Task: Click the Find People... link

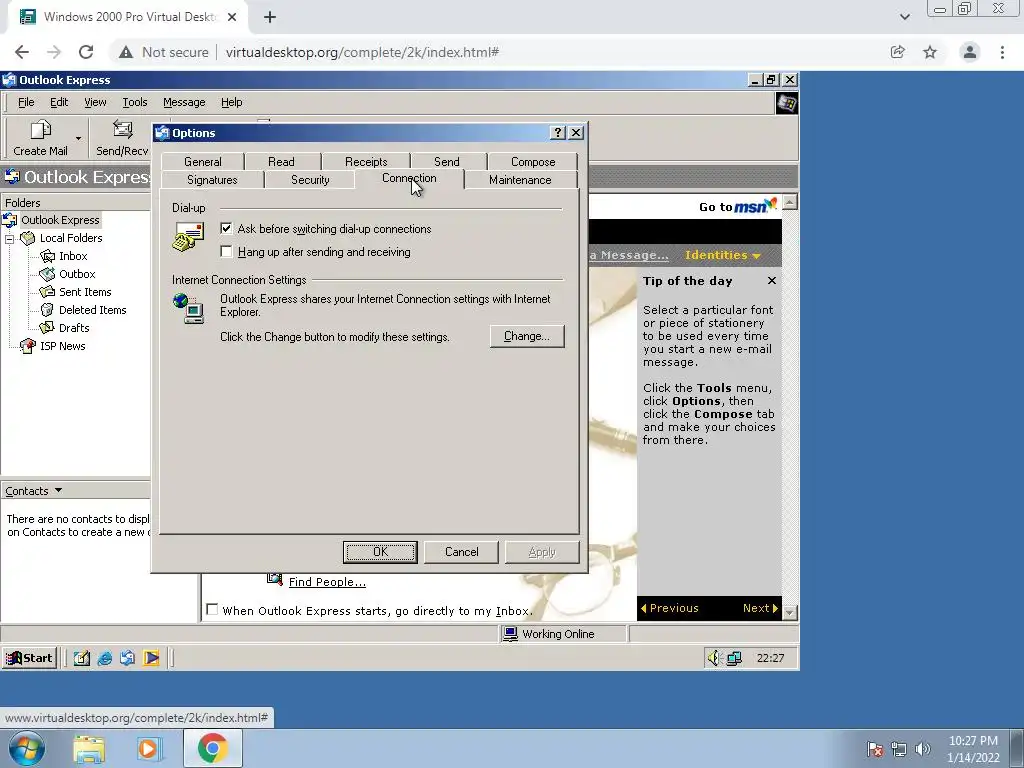Action: pos(327,582)
